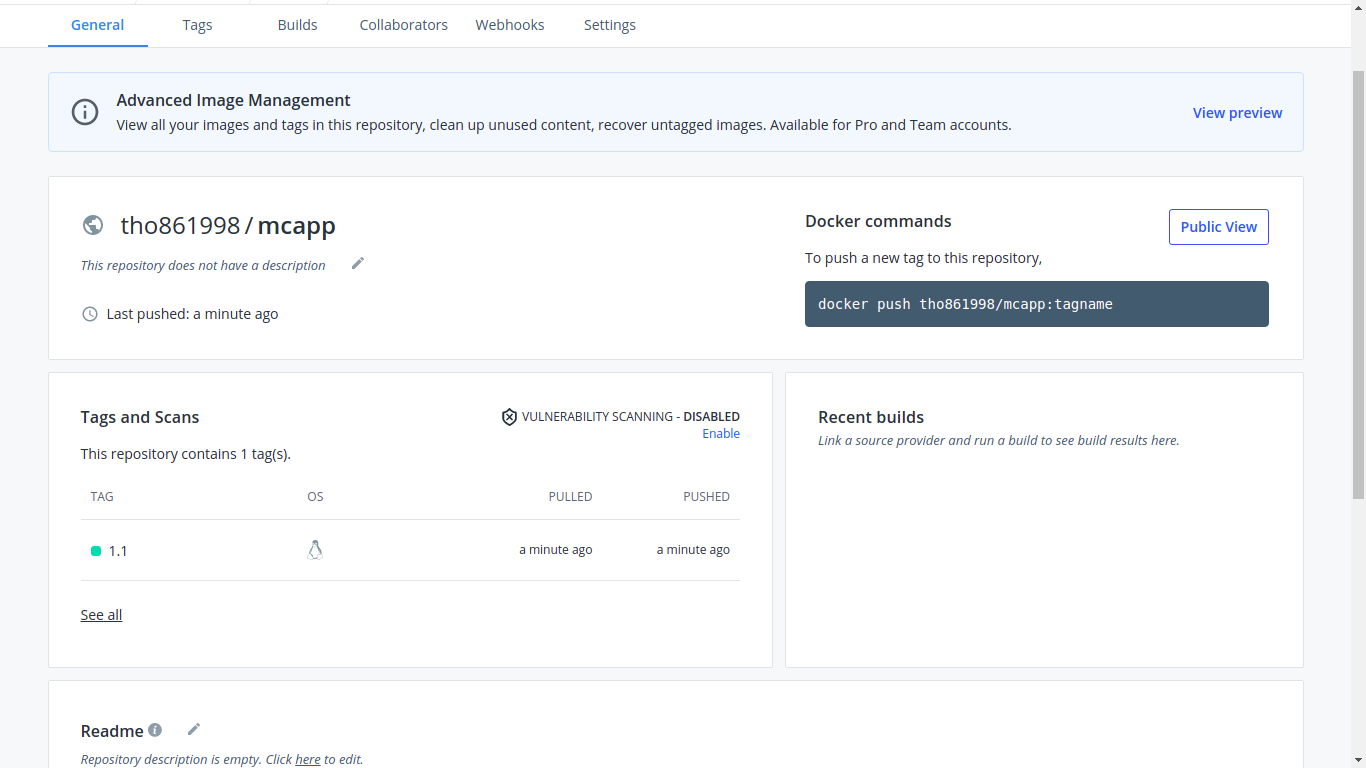Screen dimensions: 1366x768
Task: Open the Webhooks tab
Action: (509, 25)
